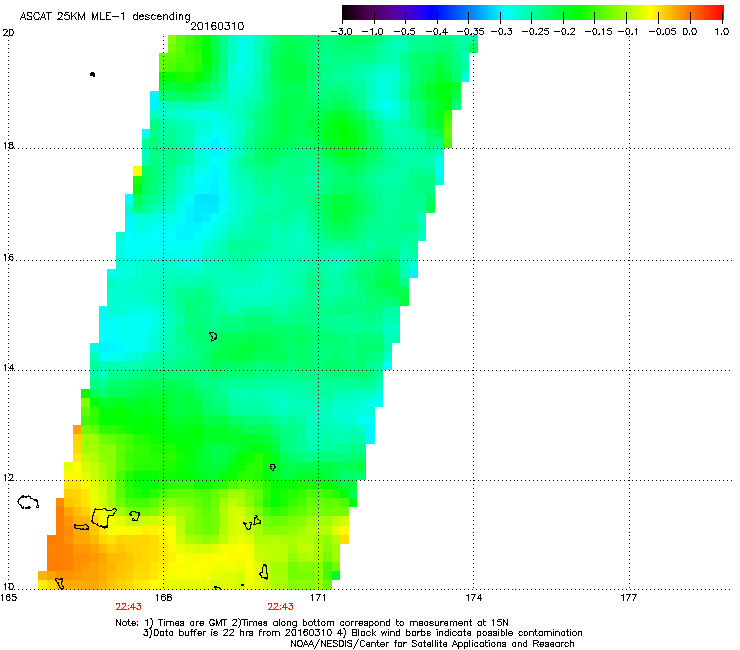The height and width of the screenshot is (650, 740).
Task: Click the colorbar label "1.0"
Action: coord(721,32)
